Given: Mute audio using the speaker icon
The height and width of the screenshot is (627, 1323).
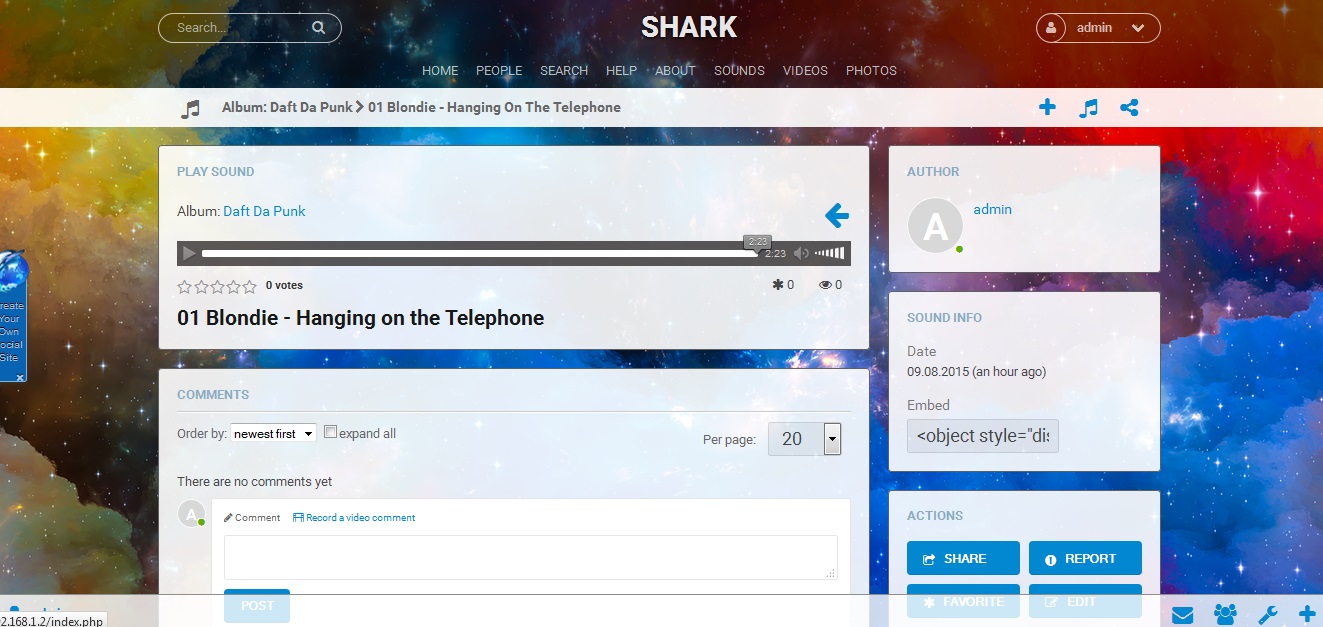Looking at the screenshot, I should click(x=801, y=253).
